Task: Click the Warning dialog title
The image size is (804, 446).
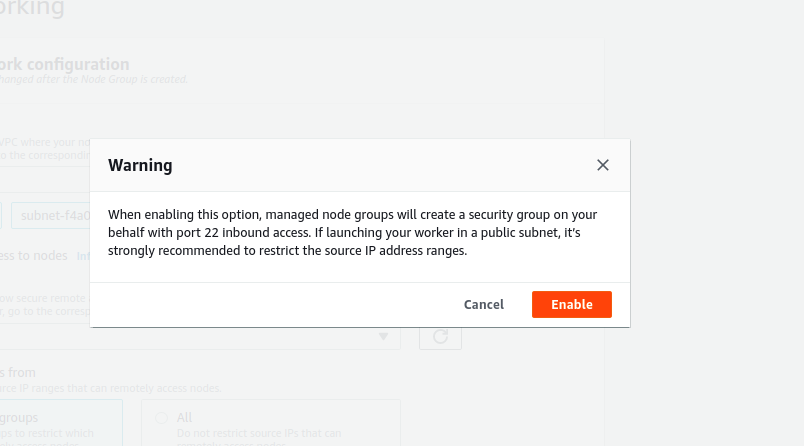Action: (x=140, y=165)
